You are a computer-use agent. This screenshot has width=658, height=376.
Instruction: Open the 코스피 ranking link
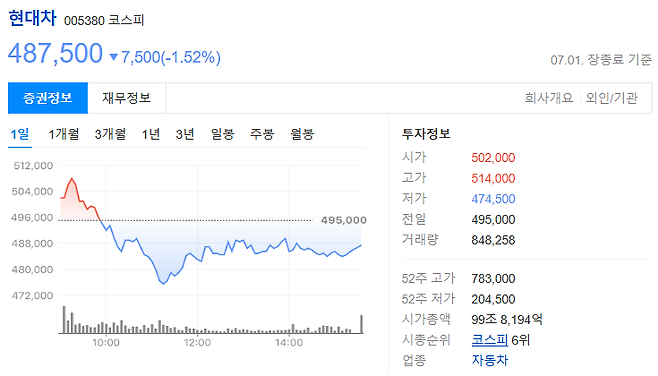point(490,339)
